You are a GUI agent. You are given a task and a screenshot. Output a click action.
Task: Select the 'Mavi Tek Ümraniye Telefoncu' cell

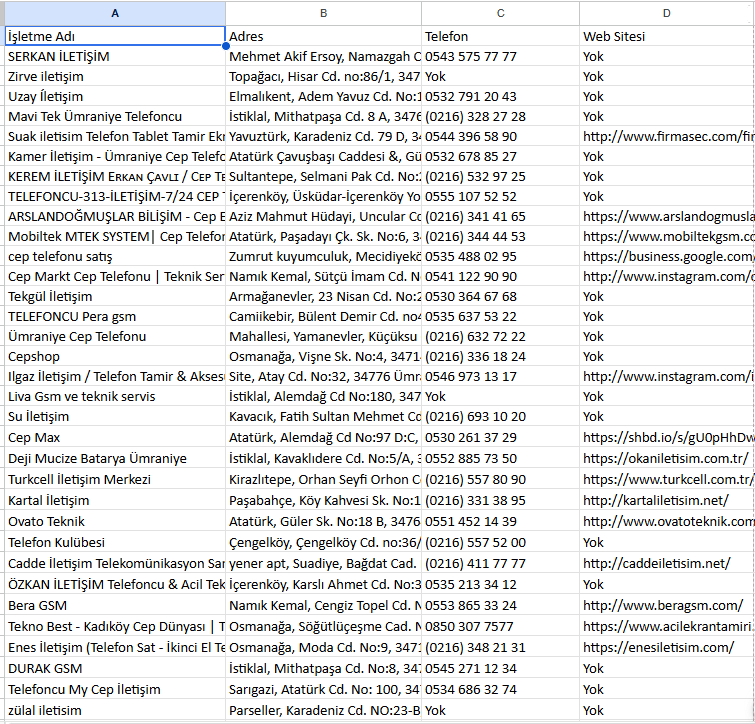pos(115,116)
